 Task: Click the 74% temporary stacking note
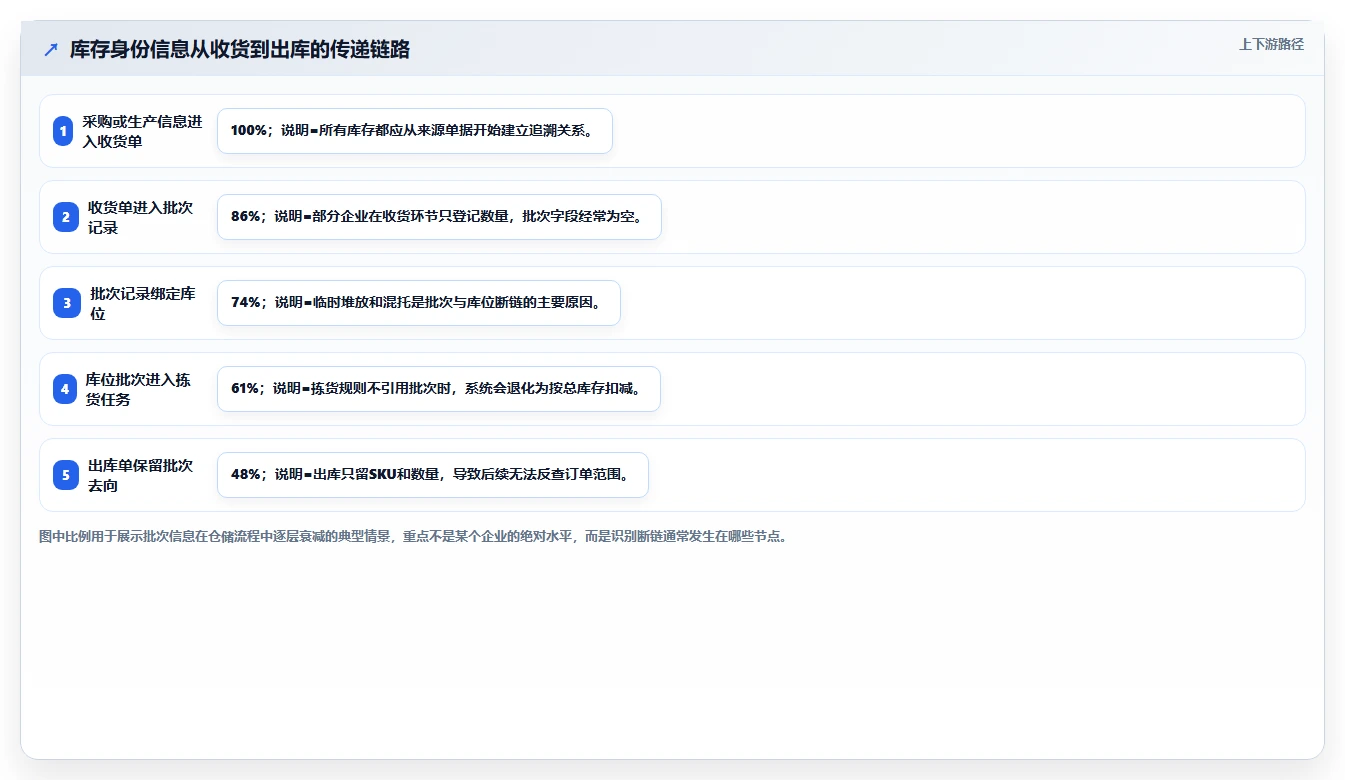pos(418,303)
